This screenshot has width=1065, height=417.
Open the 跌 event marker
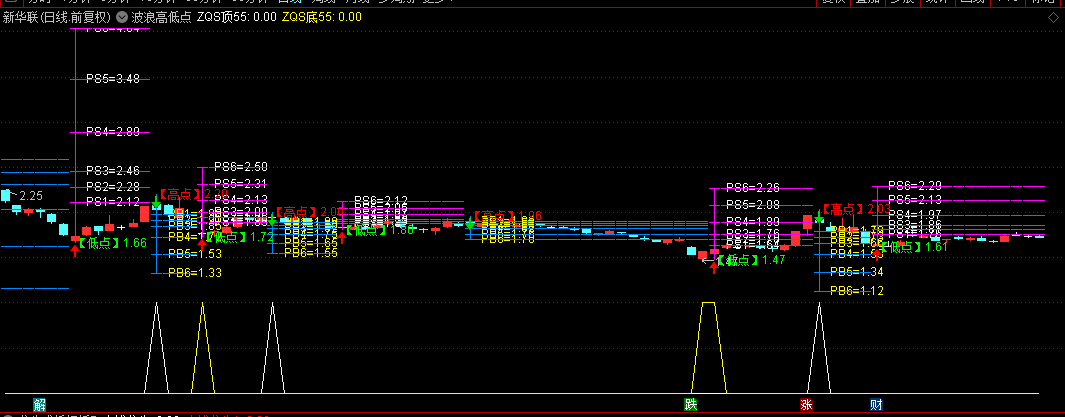(x=691, y=405)
